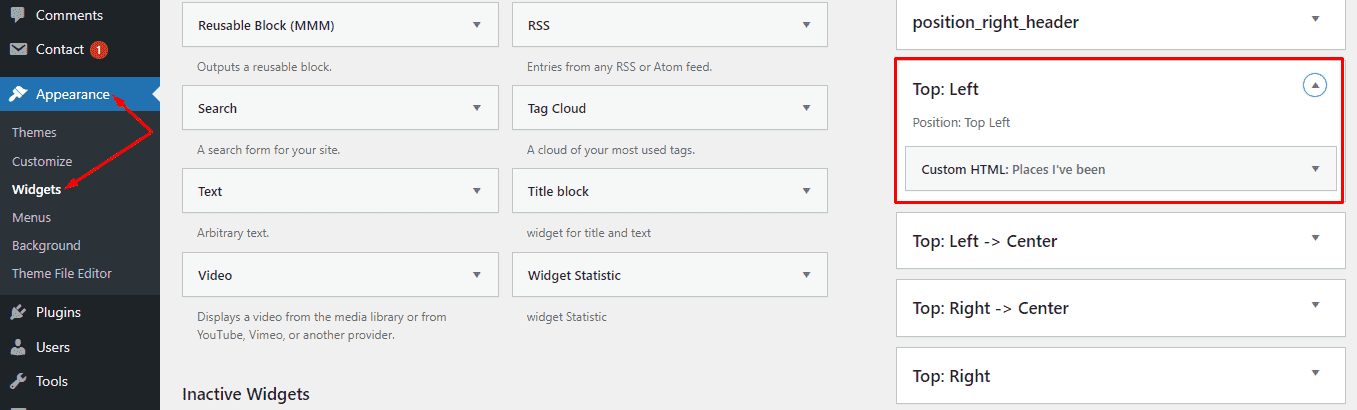Open the Themes submenu item
This screenshot has width=1357, height=410.
(34, 132)
